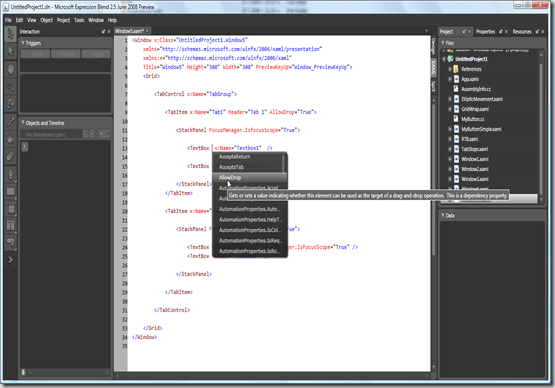Switch to the Properties panel tab
The image size is (555, 388).
pos(485,32)
